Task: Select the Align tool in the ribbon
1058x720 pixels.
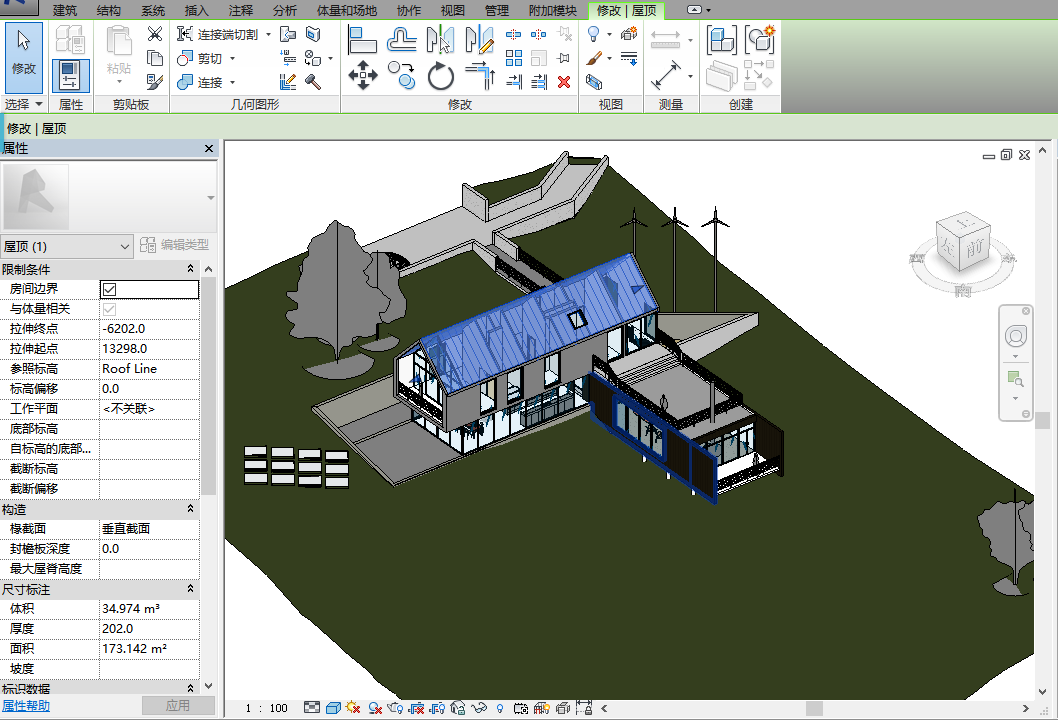Action: point(361,40)
